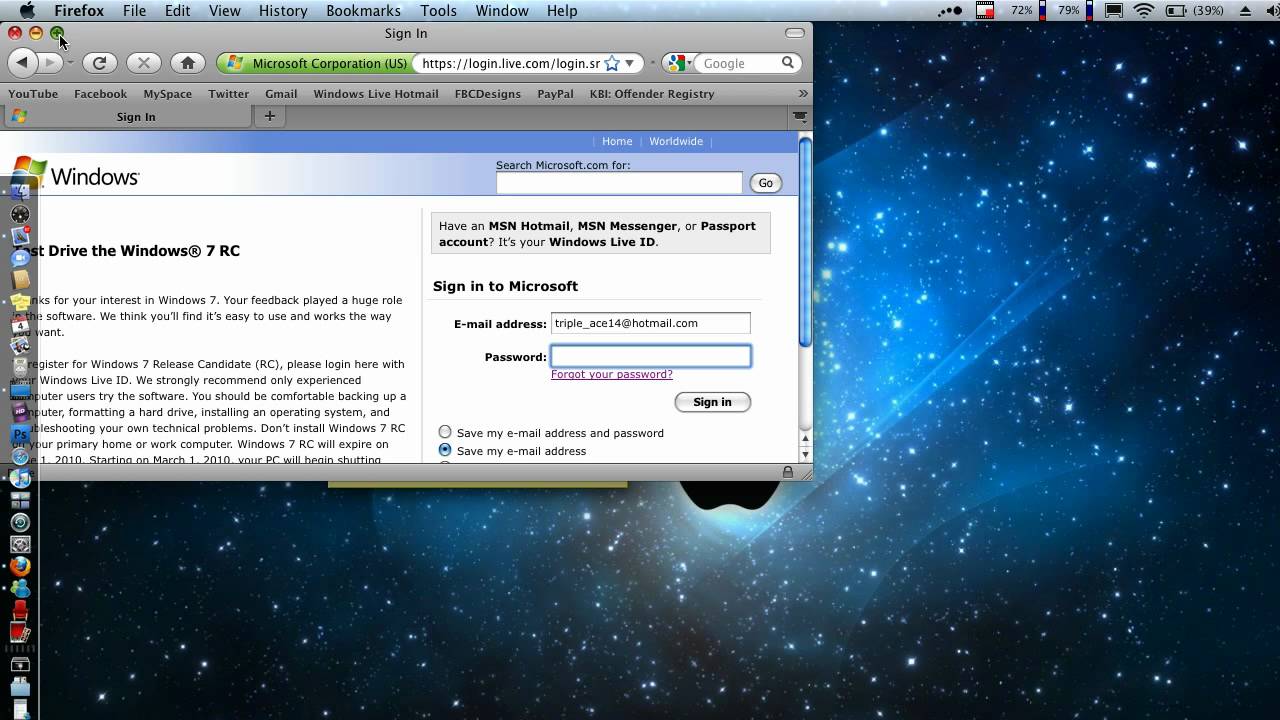Expand the bookmarks toolbar overflow chevron
This screenshot has height=720, width=1280.
point(802,93)
